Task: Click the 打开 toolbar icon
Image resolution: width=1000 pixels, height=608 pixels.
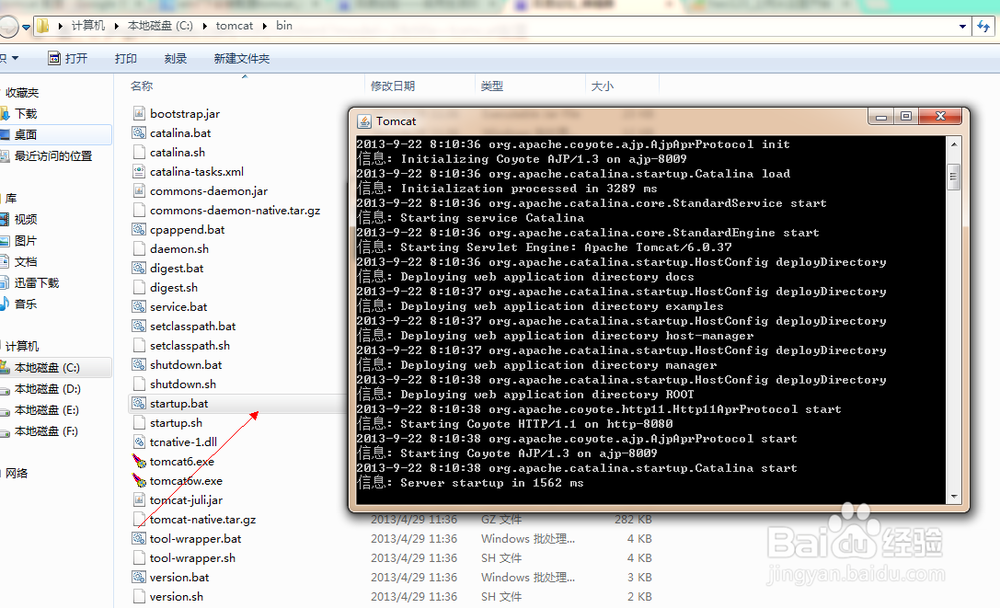Action: point(54,59)
